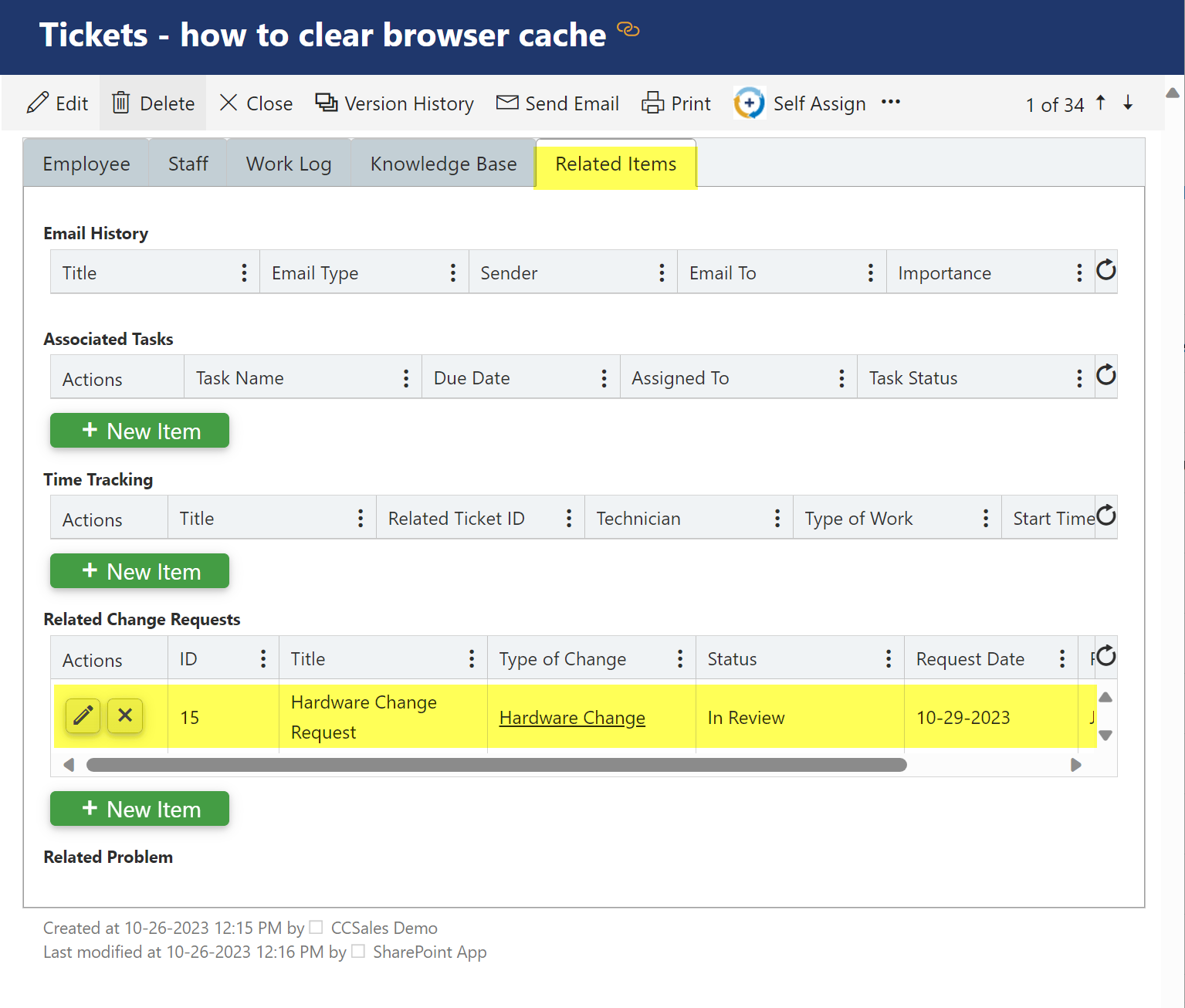Go to next ticket with down arrow
The width and height of the screenshot is (1185, 1008).
1128,103
